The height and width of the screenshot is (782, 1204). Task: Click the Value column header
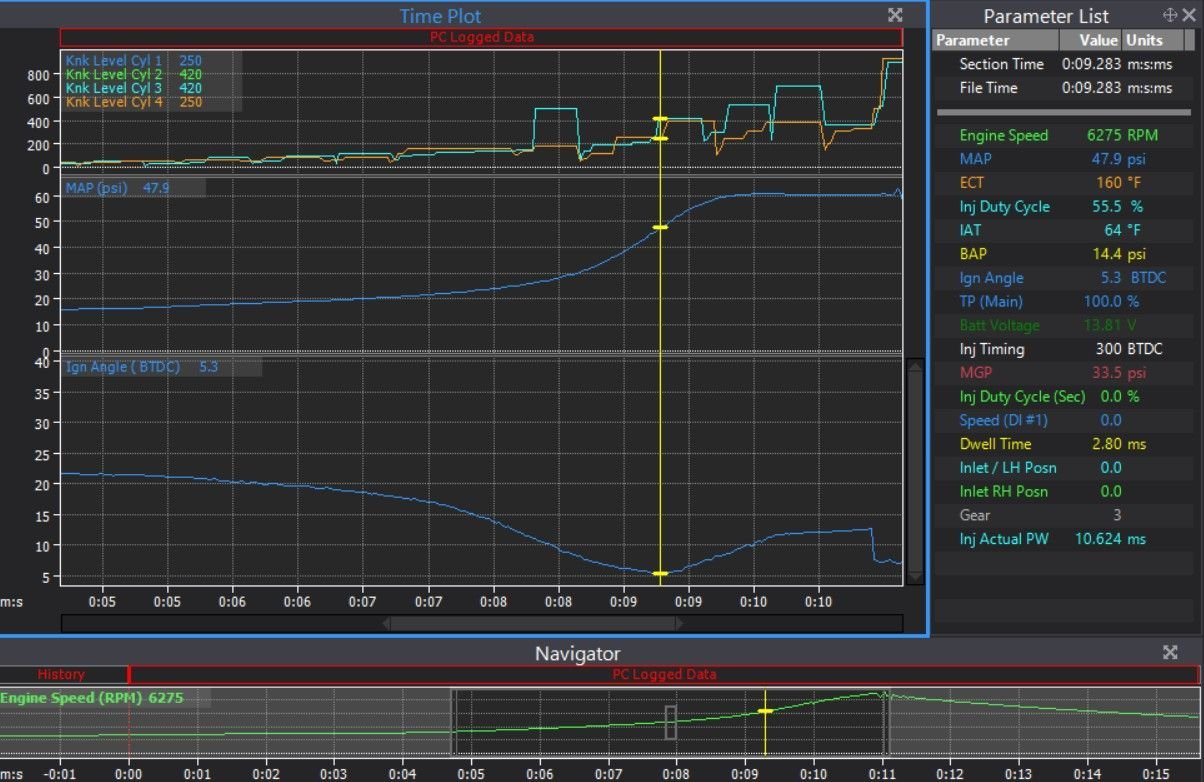1097,41
